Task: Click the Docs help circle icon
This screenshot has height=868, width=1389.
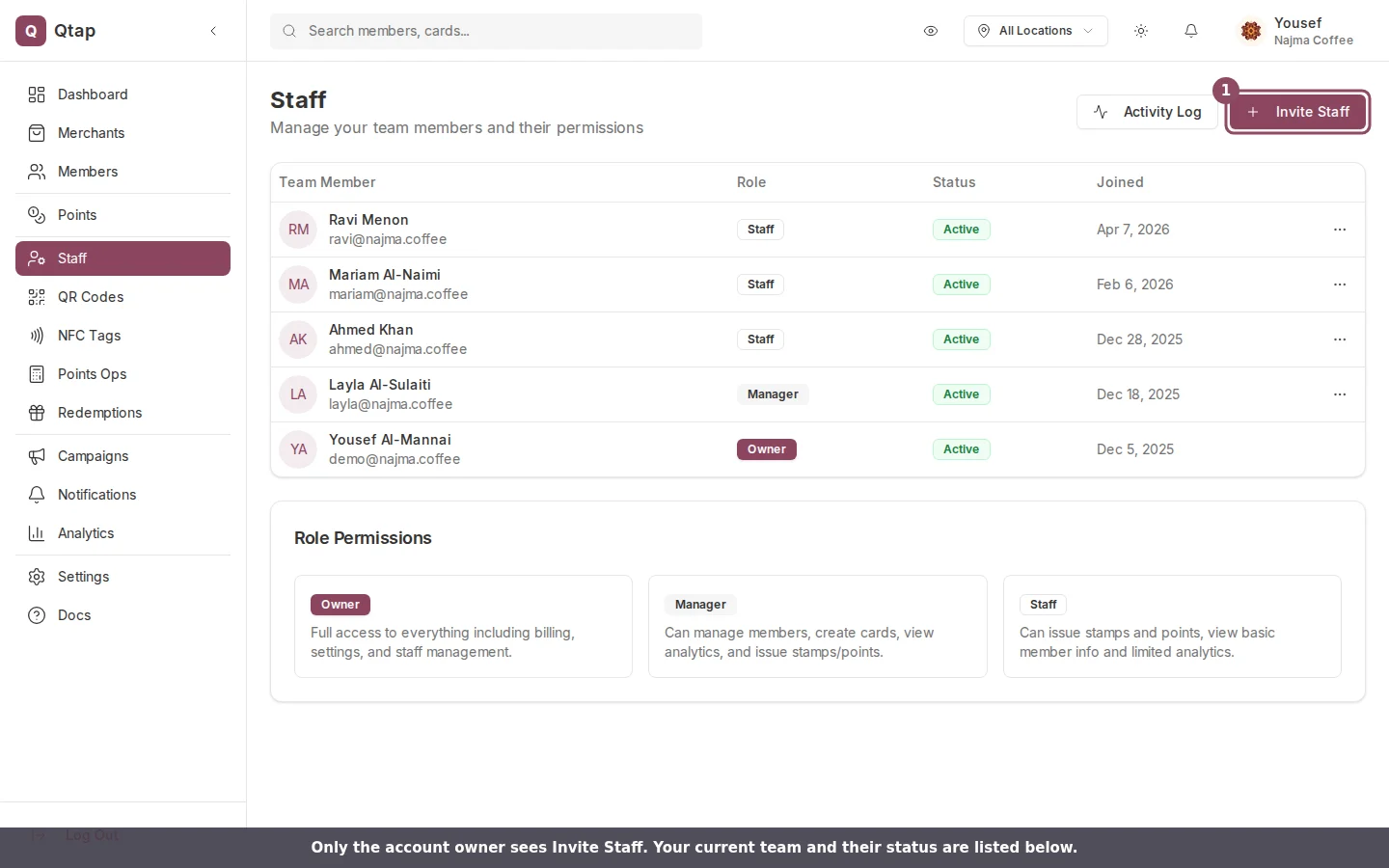Action: coord(37,615)
